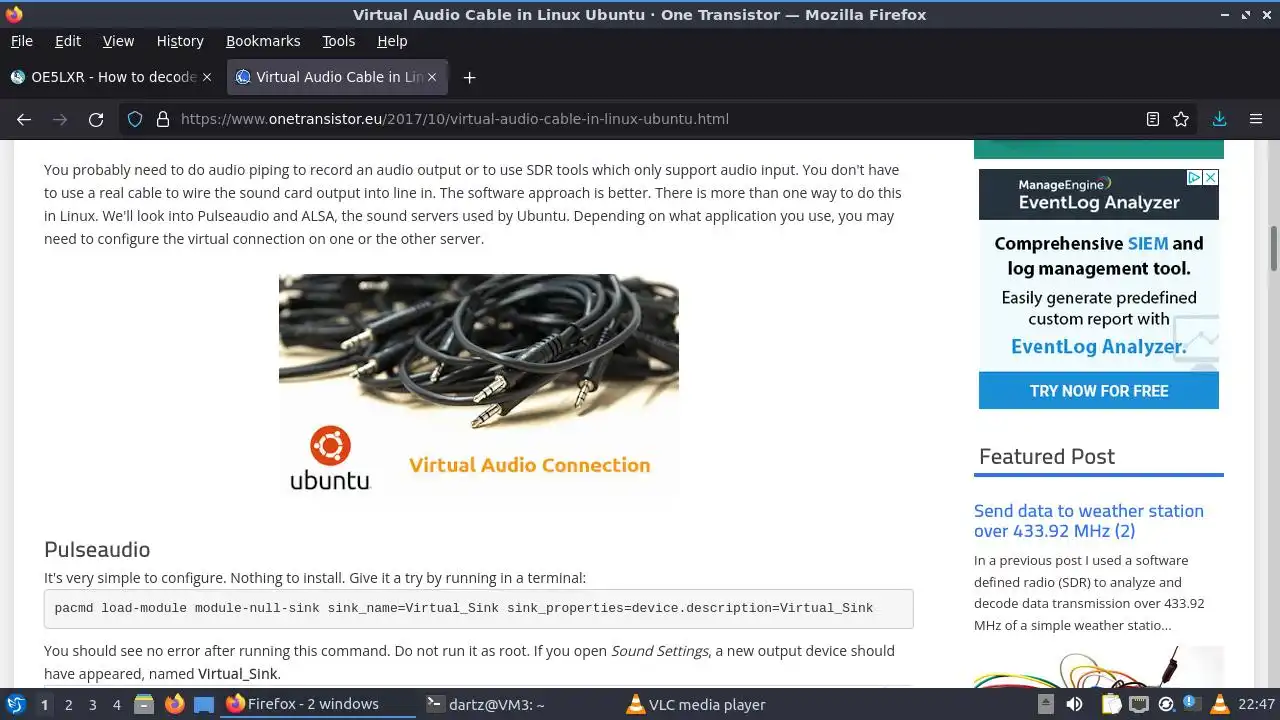Switch to workspace 3
The image size is (1280, 720).
point(92,705)
